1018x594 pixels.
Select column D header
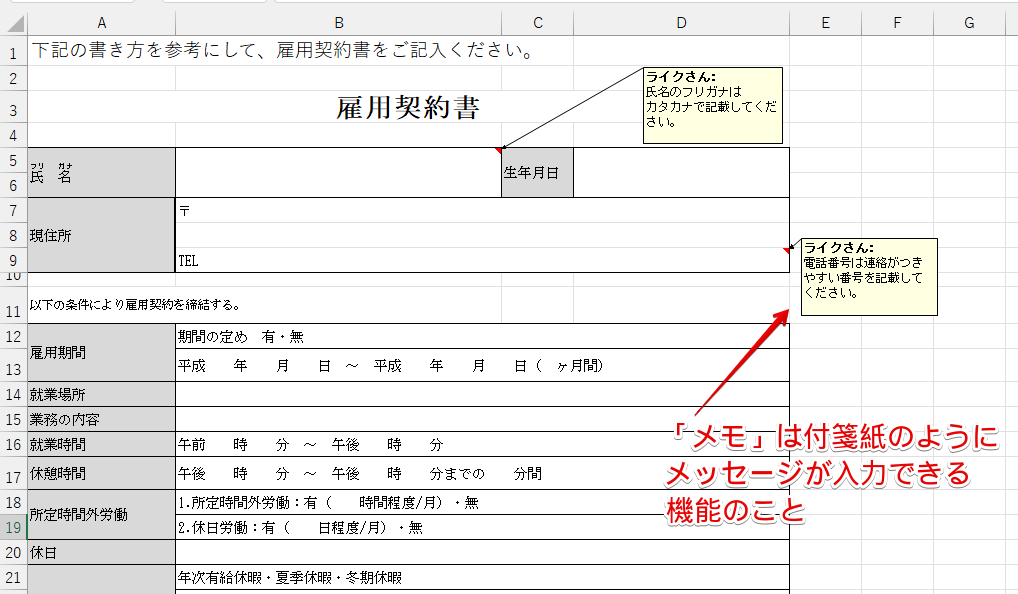pos(681,23)
